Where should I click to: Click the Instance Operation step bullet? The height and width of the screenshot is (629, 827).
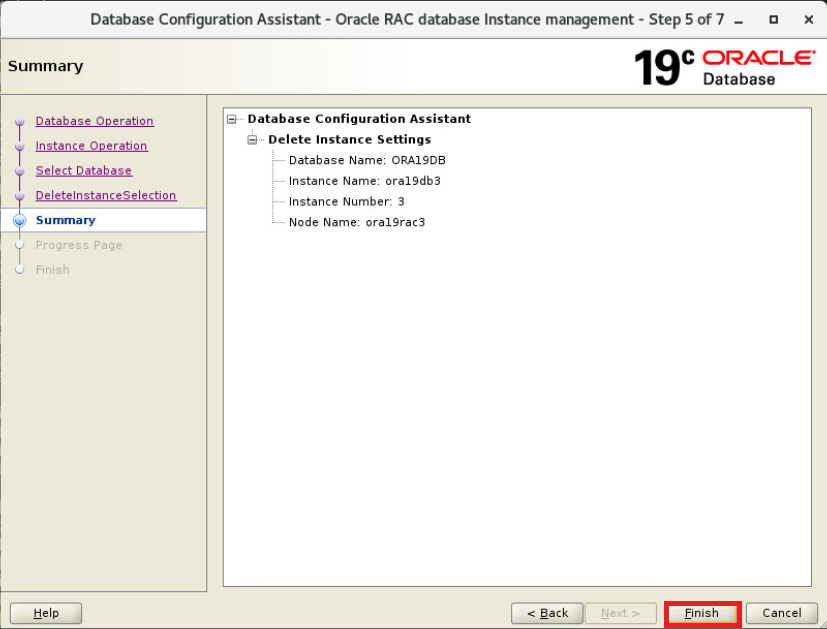pyautogui.click(x=20, y=147)
